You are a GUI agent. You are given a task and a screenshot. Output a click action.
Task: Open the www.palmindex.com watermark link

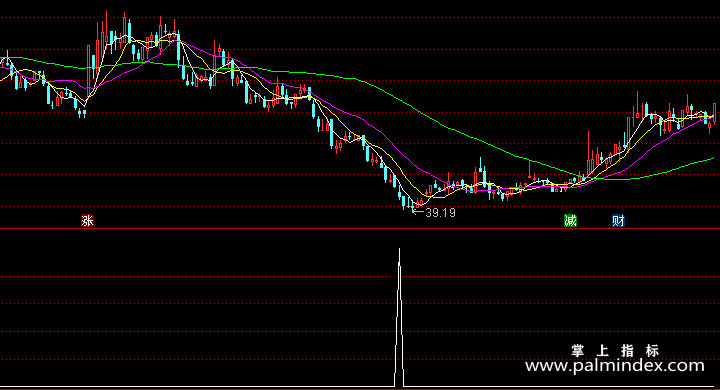(x=614, y=366)
